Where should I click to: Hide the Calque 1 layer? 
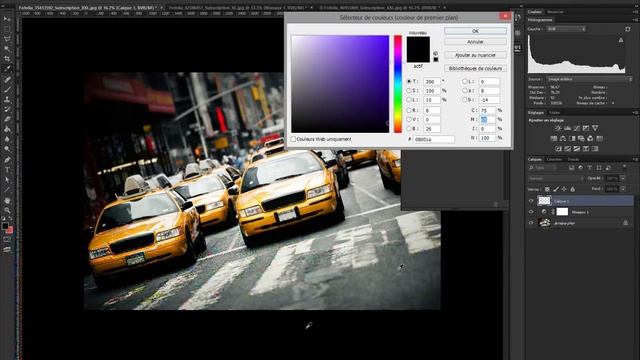531,201
